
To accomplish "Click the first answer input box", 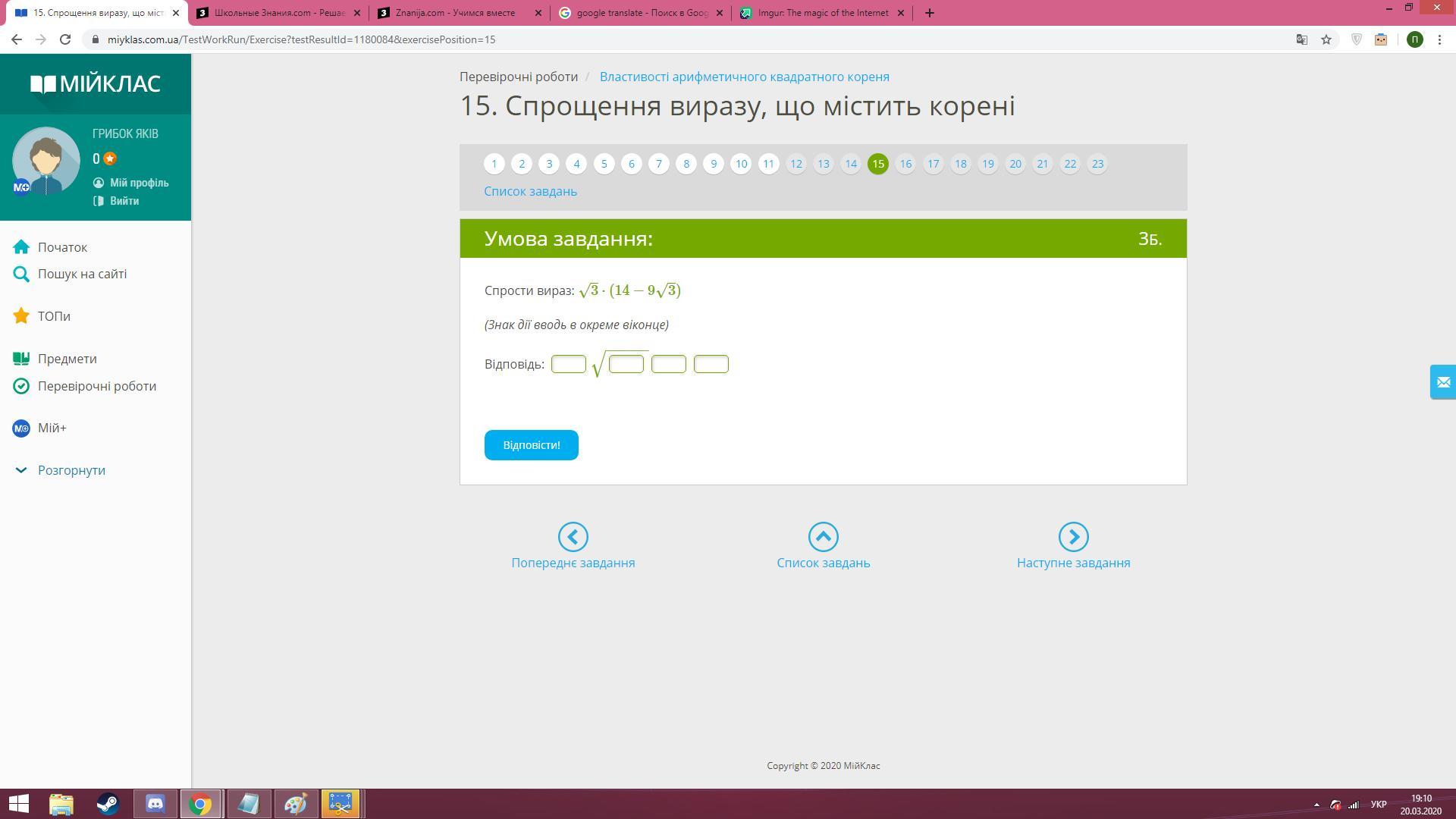I will pyautogui.click(x=568, y=364).
